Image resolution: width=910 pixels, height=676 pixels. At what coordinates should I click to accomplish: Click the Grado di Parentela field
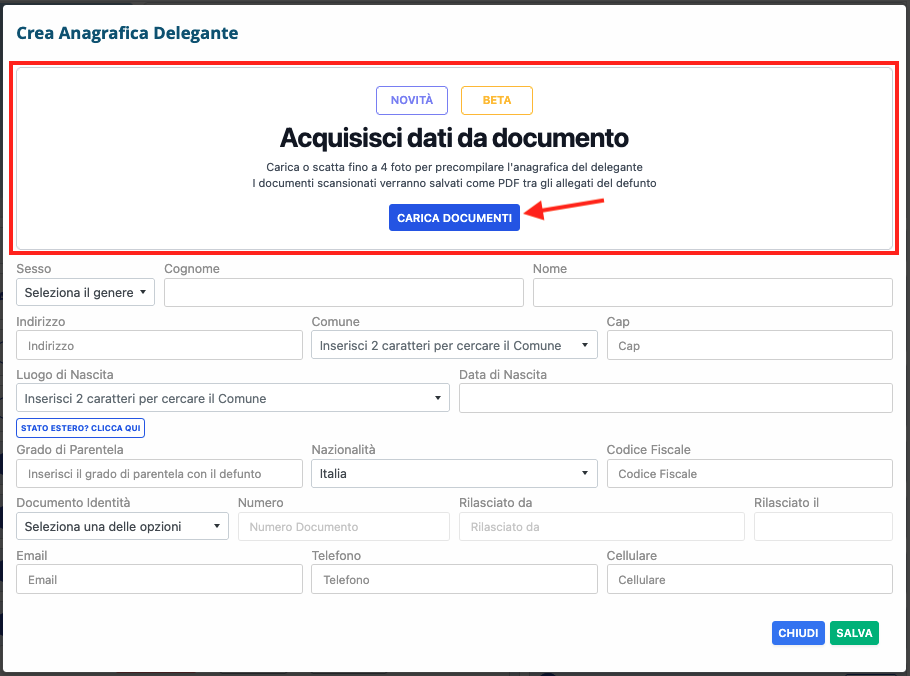point(159,473)
